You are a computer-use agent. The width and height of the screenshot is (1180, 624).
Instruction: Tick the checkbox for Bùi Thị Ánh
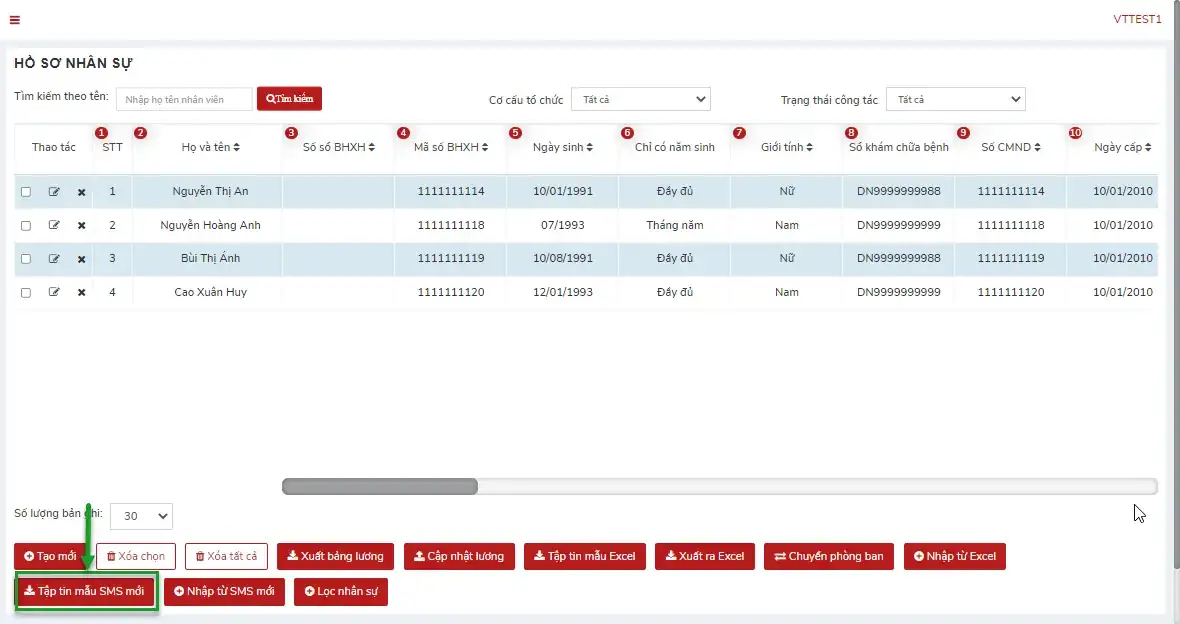point(26,259)
